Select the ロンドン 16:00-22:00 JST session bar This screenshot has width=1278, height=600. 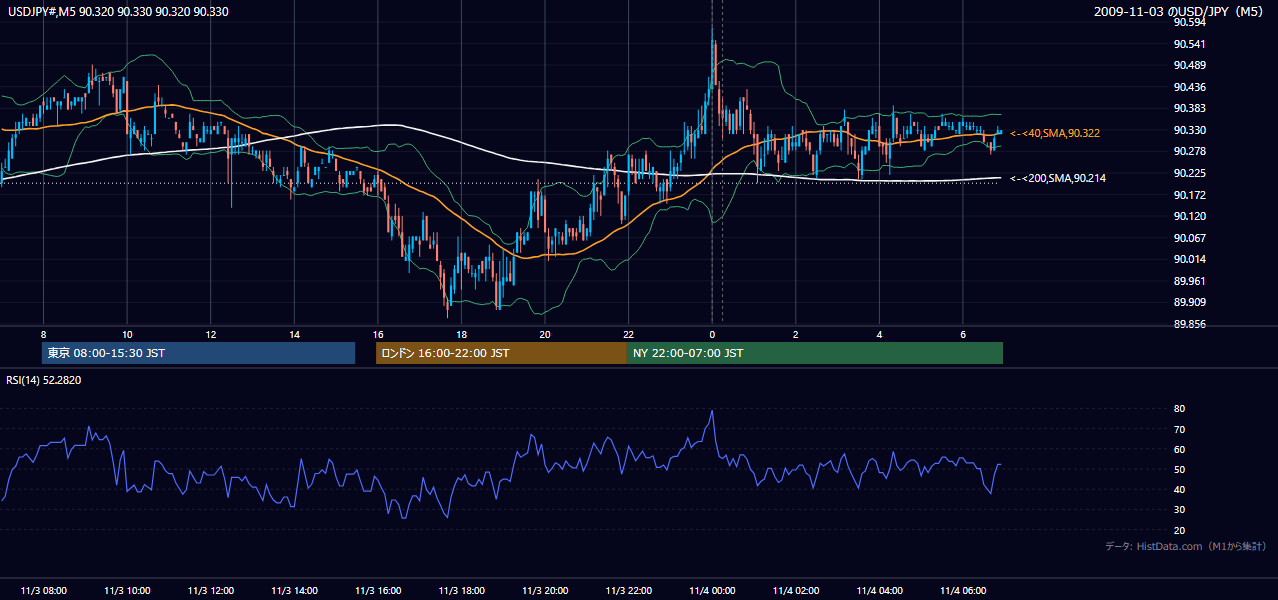[x=501, y=353]
